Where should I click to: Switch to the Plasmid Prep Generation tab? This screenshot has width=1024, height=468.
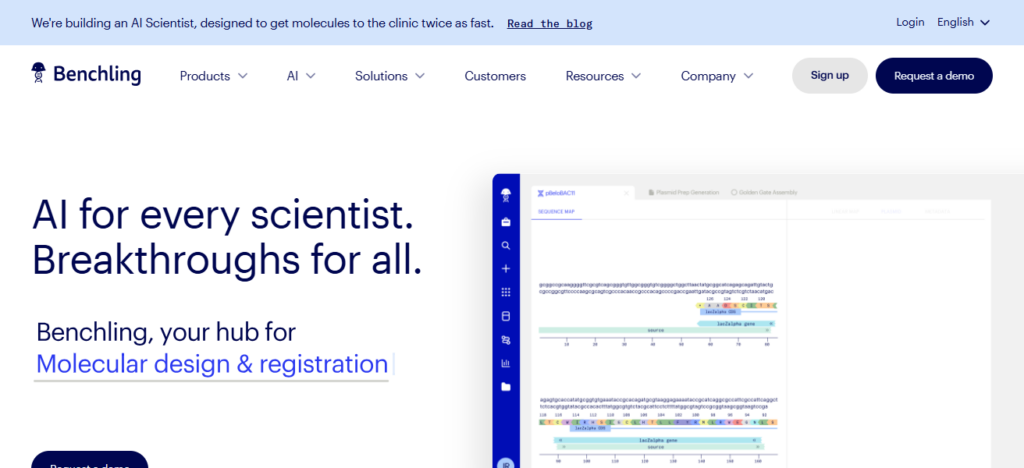[683, 193]
